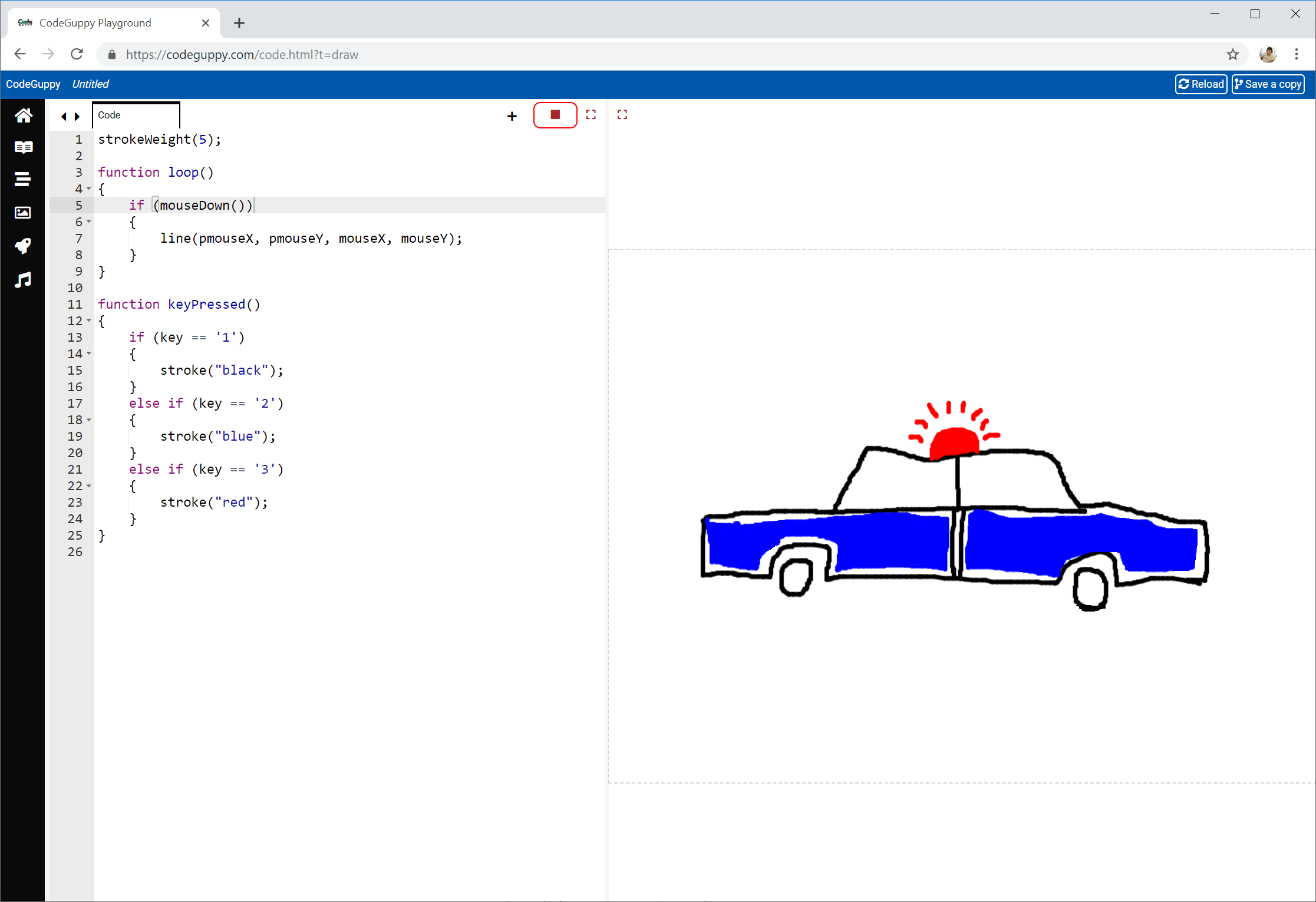
Task: Click the Save a copy button
Action: coord(1268,84)
